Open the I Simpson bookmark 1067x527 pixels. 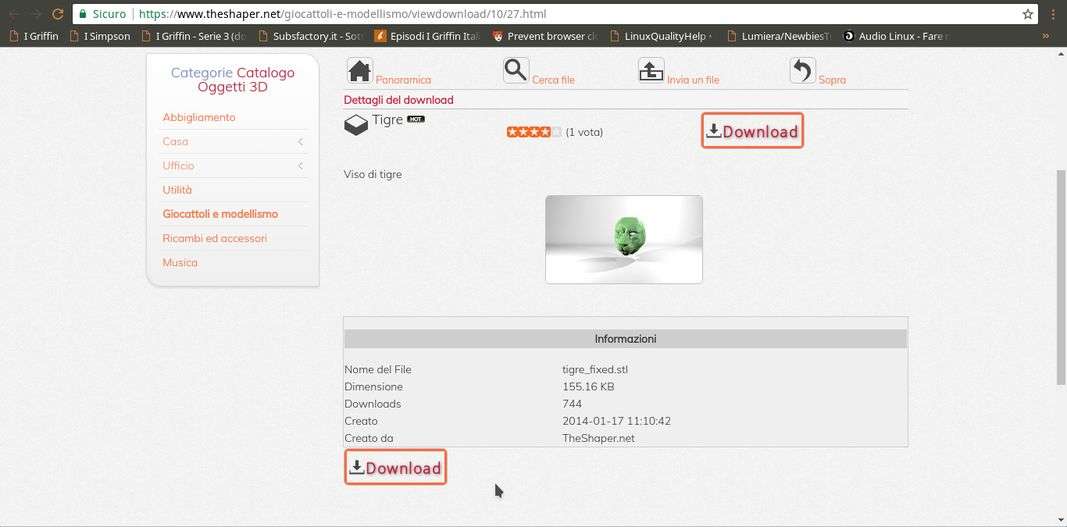(x=100, y=36)
